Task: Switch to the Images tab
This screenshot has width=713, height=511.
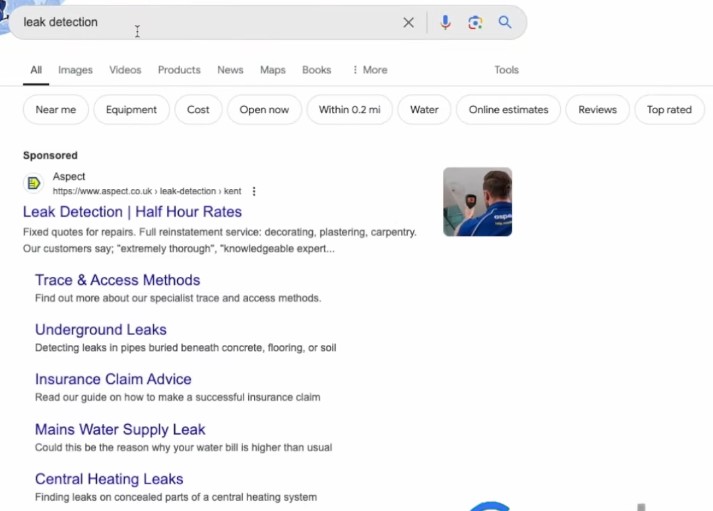Action: point(75,70)
